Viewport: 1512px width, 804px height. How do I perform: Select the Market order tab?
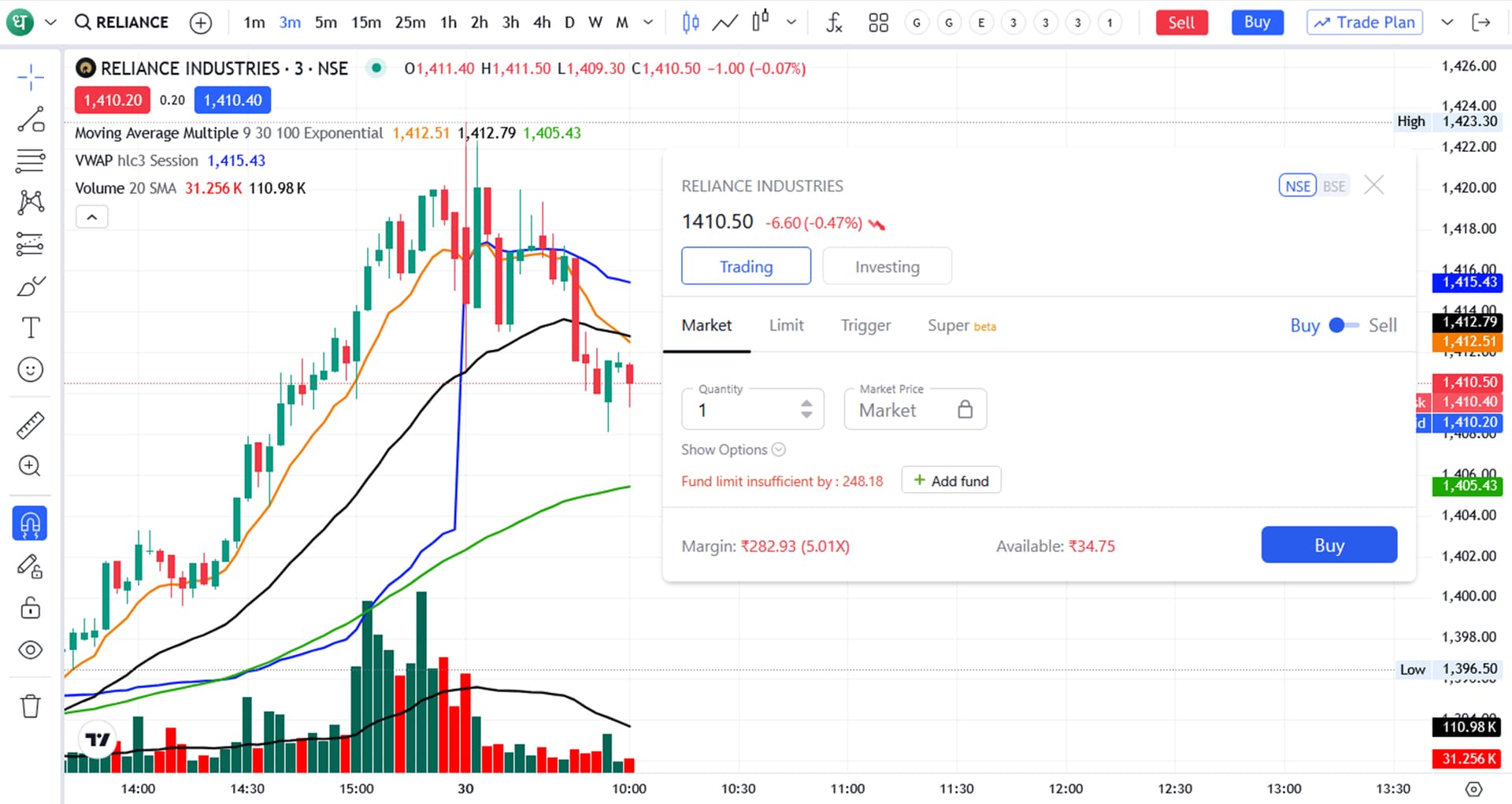coord(706,325)
